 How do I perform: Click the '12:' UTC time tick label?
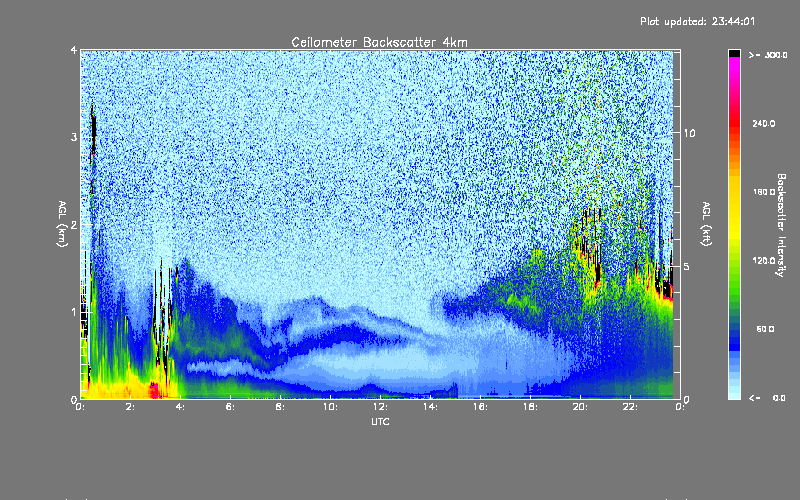coord(381,407)
